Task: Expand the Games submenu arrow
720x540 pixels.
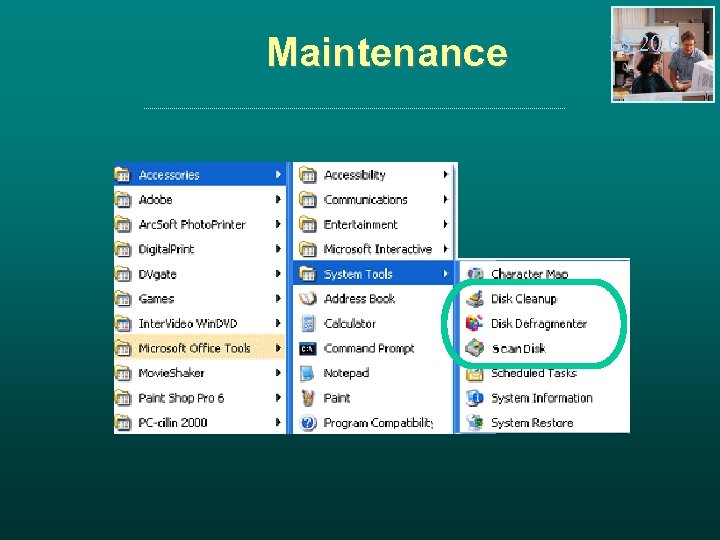Action: [x=278, y=299]
